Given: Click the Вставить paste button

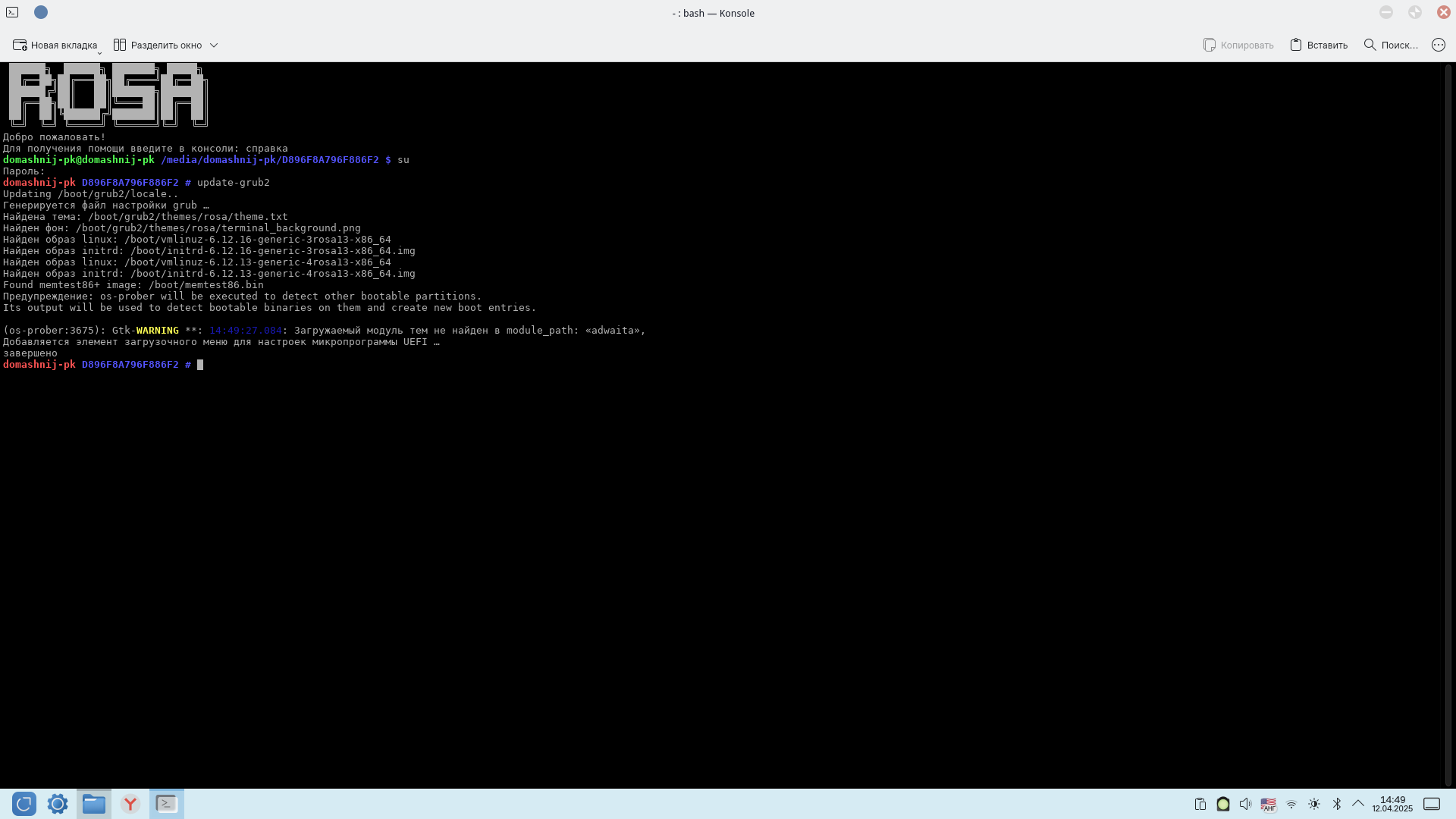Looking at the screenshot, I should click(x=1319, y=45).
